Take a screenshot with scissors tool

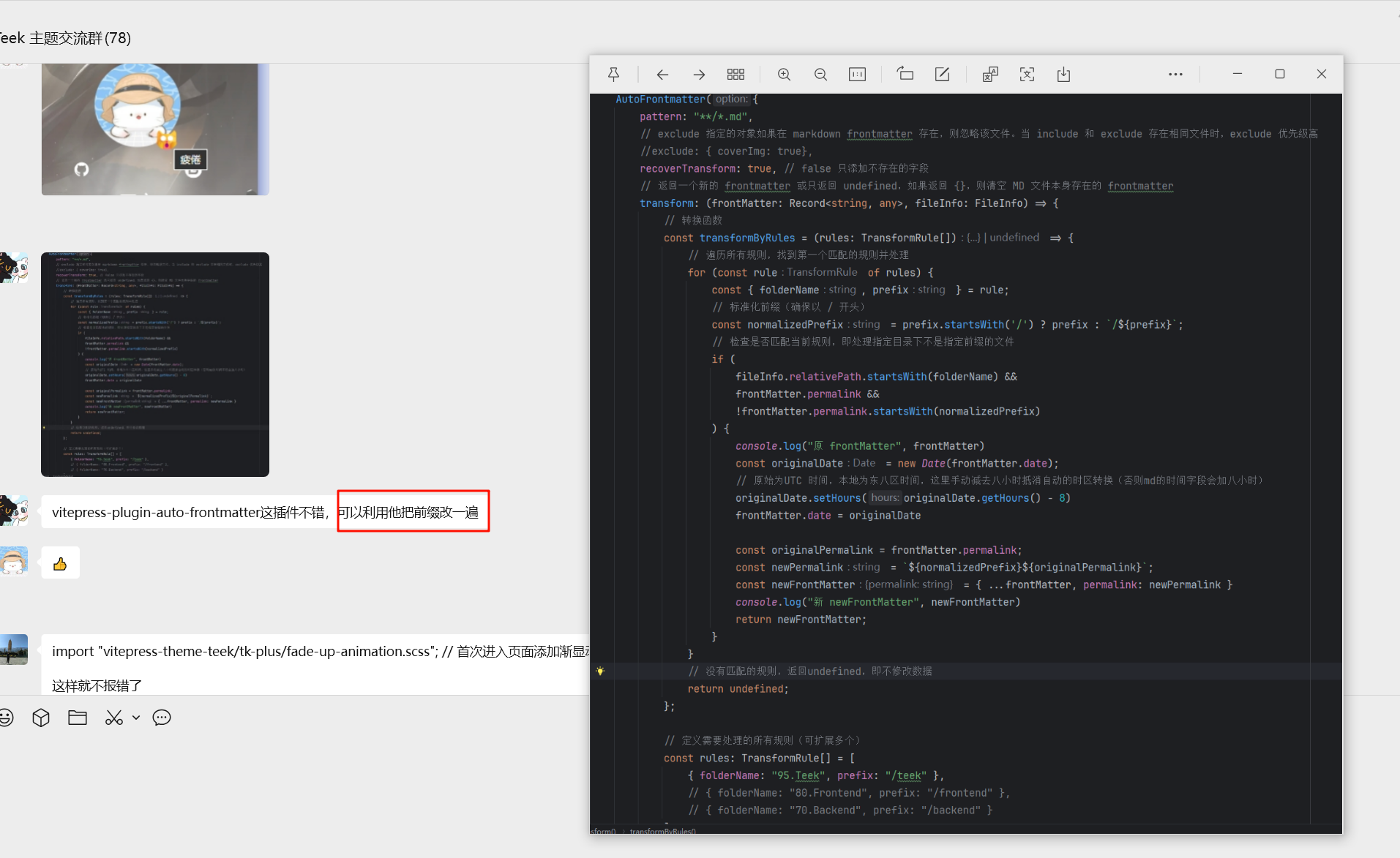113,718
